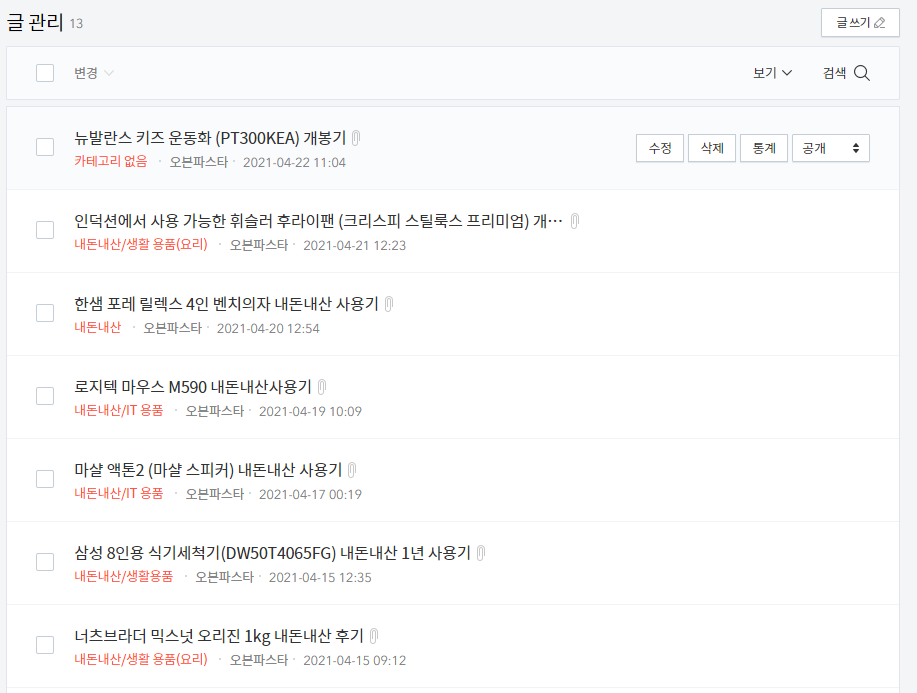Check the 마샬 액톤2 post checkbox

tap(45, 479)
